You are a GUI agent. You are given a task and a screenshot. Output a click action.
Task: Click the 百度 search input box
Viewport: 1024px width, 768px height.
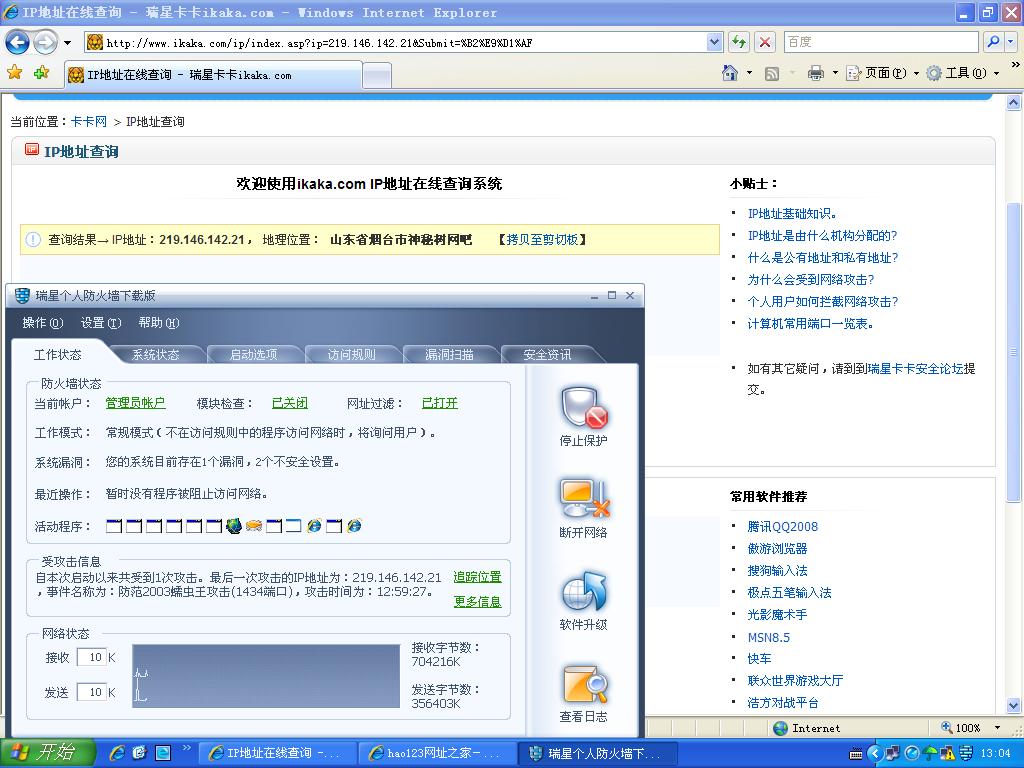click(x=880, y=42)
